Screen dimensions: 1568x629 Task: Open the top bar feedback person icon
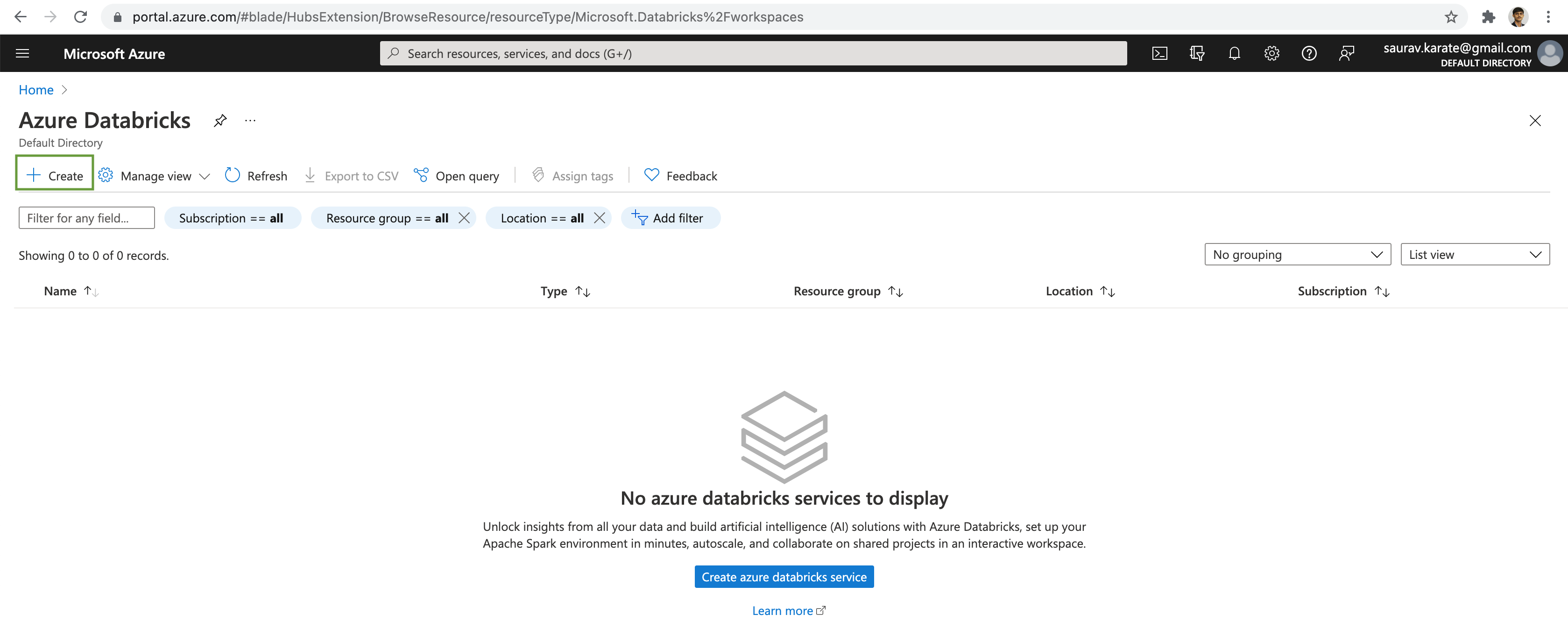[1346, 54]
